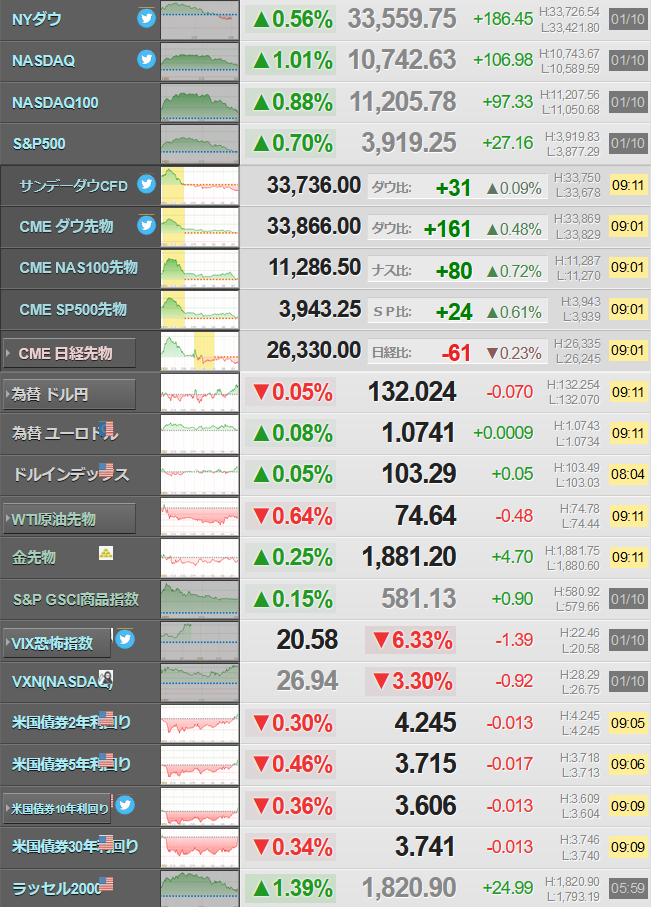The width and height of the screenshot is (651, 907).
Task: Open the NASDAQ100 index link
Action: coord(55,102)
